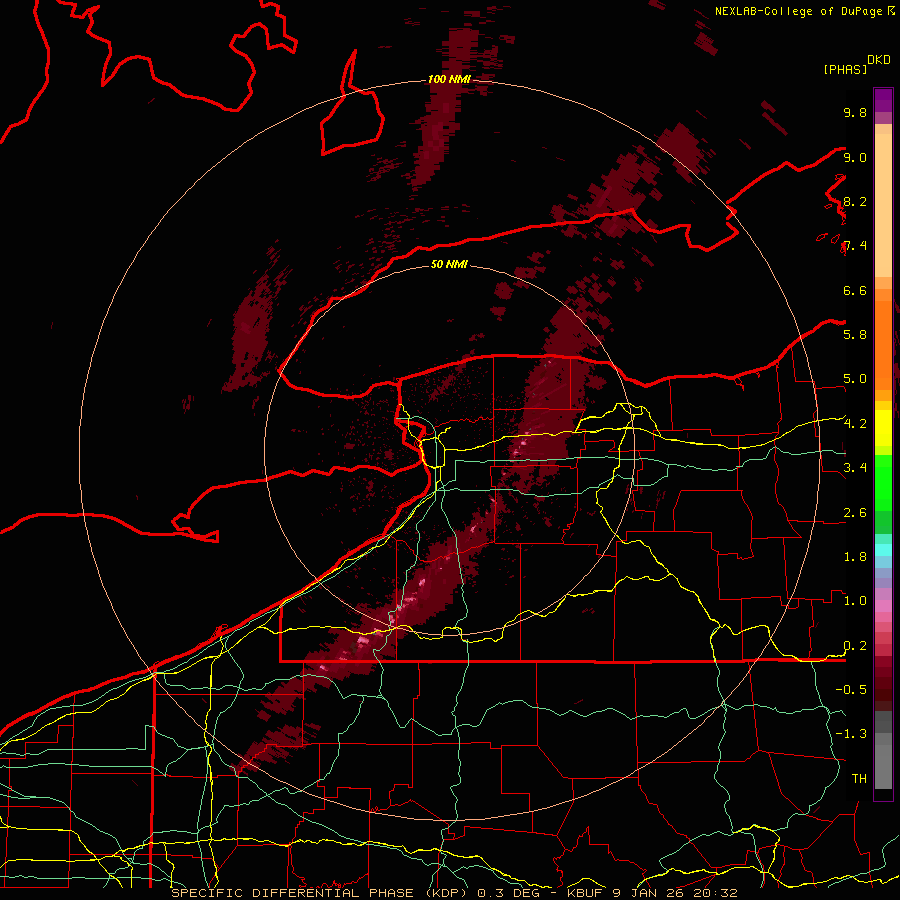900x900 pixels.
Task: Select the 3.4 color scale value
Action: pos(855,468)
